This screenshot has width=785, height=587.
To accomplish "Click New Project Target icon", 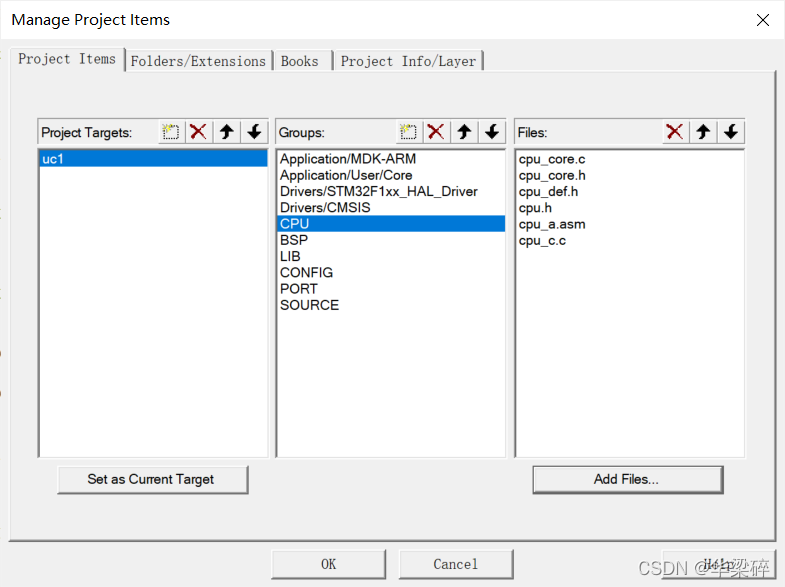I will pyautogui.click(x=171, y=132).
